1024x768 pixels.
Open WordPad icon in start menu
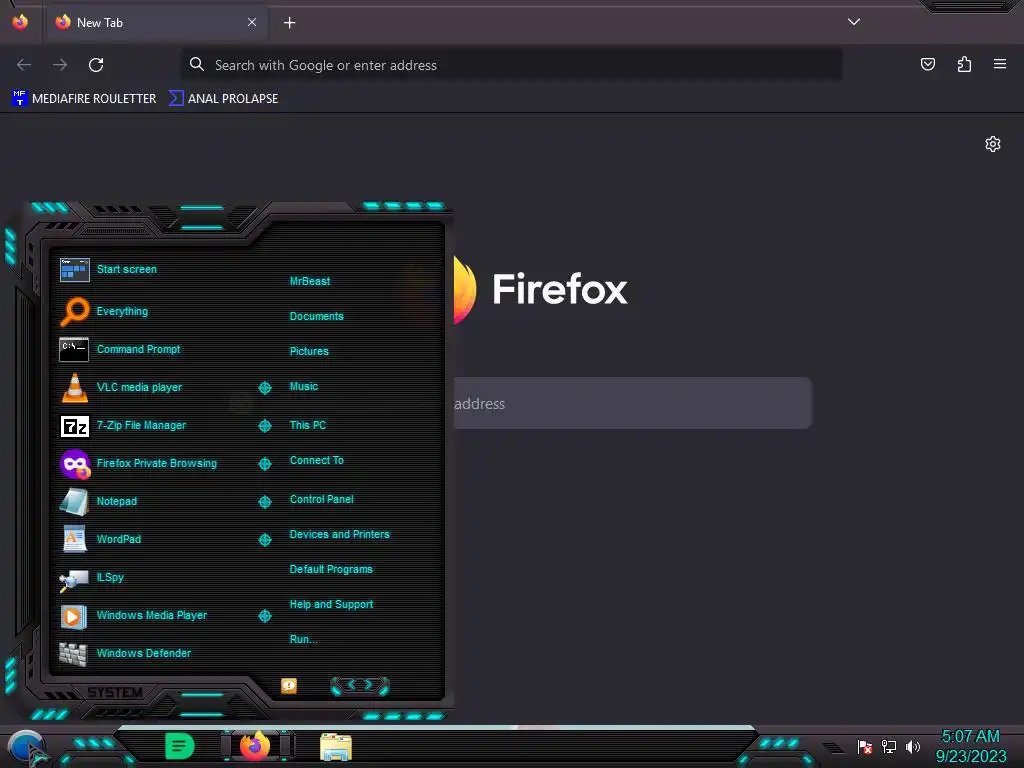pyautogui.click(x=74, y=539)
